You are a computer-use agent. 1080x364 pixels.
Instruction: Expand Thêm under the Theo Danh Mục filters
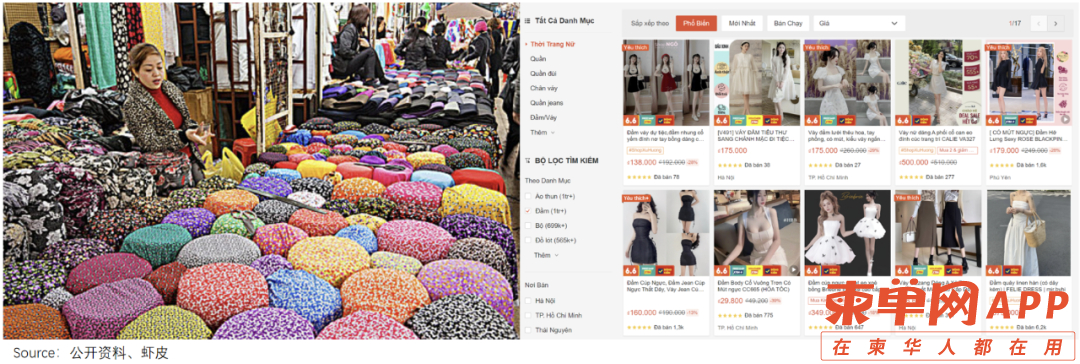point(546,255)
